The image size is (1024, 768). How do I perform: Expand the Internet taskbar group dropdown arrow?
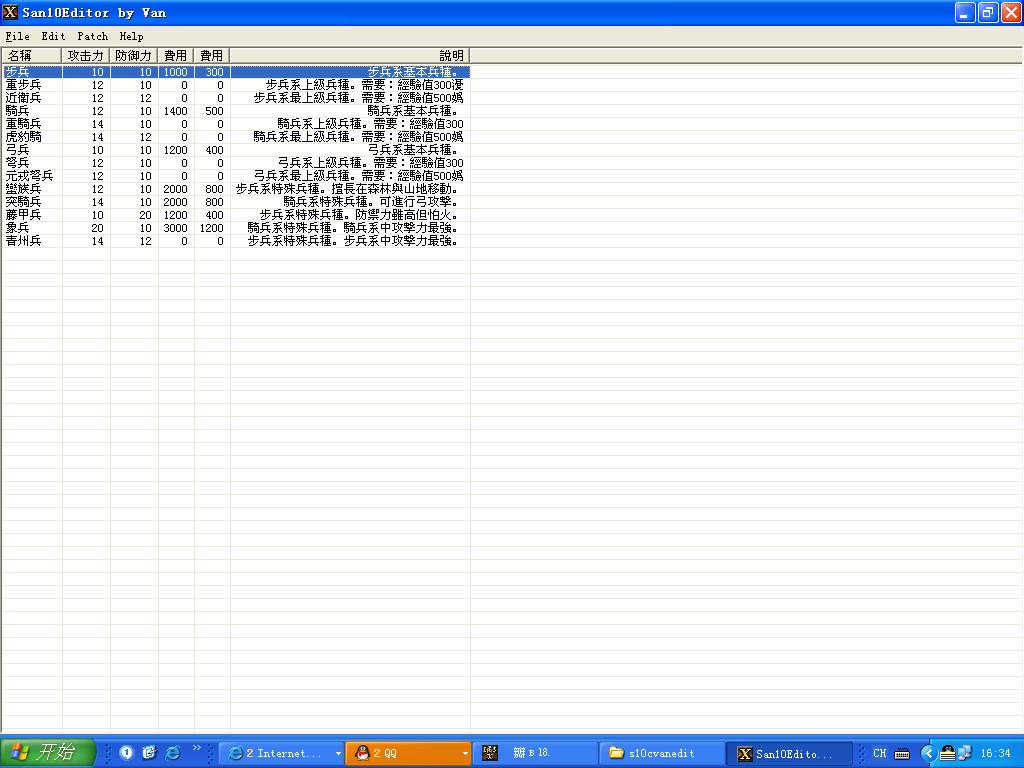pos(338,753)
